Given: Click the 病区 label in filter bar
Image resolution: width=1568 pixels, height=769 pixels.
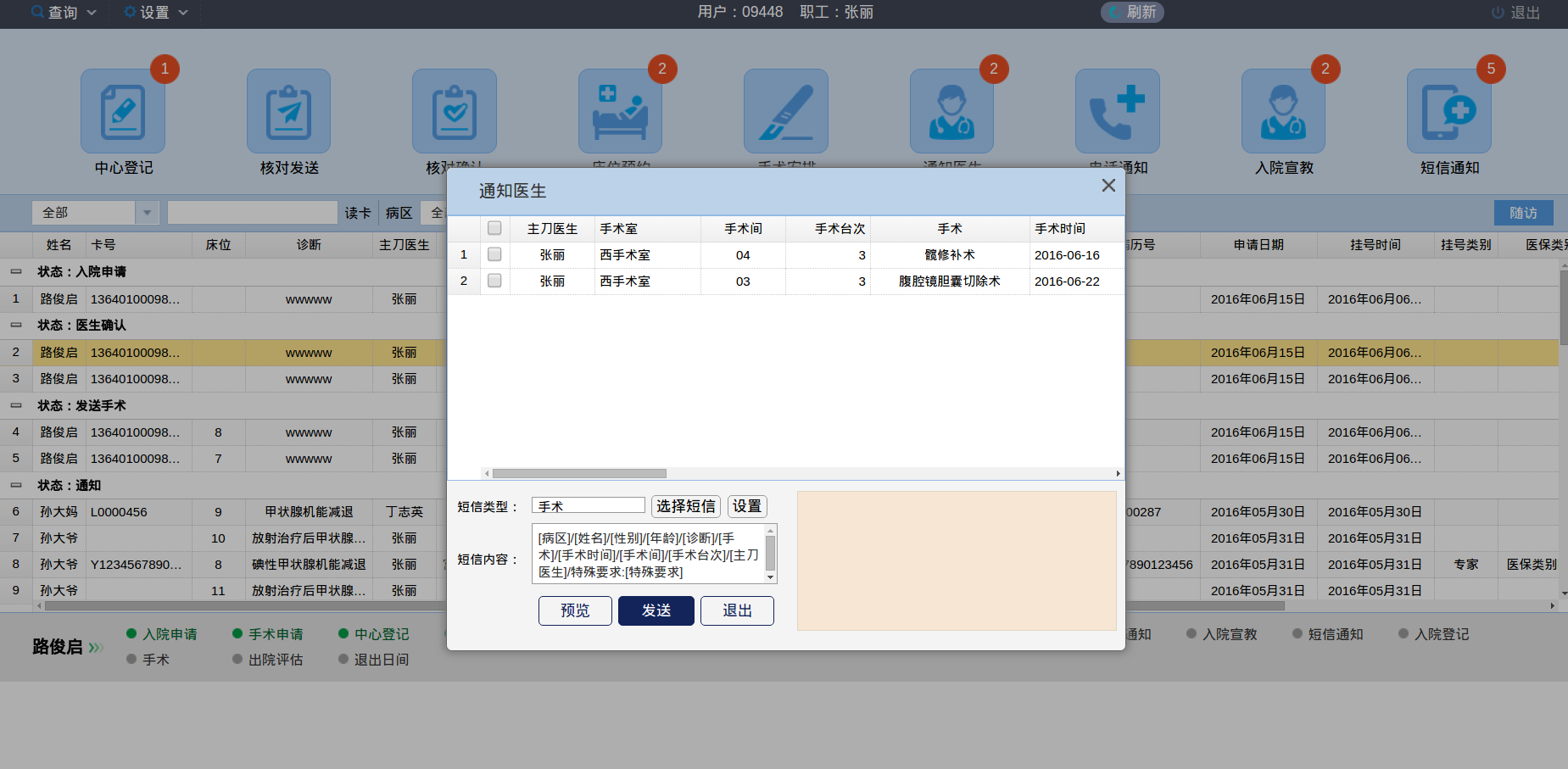Looking at the screenshot, I should (x=399, y=213).
